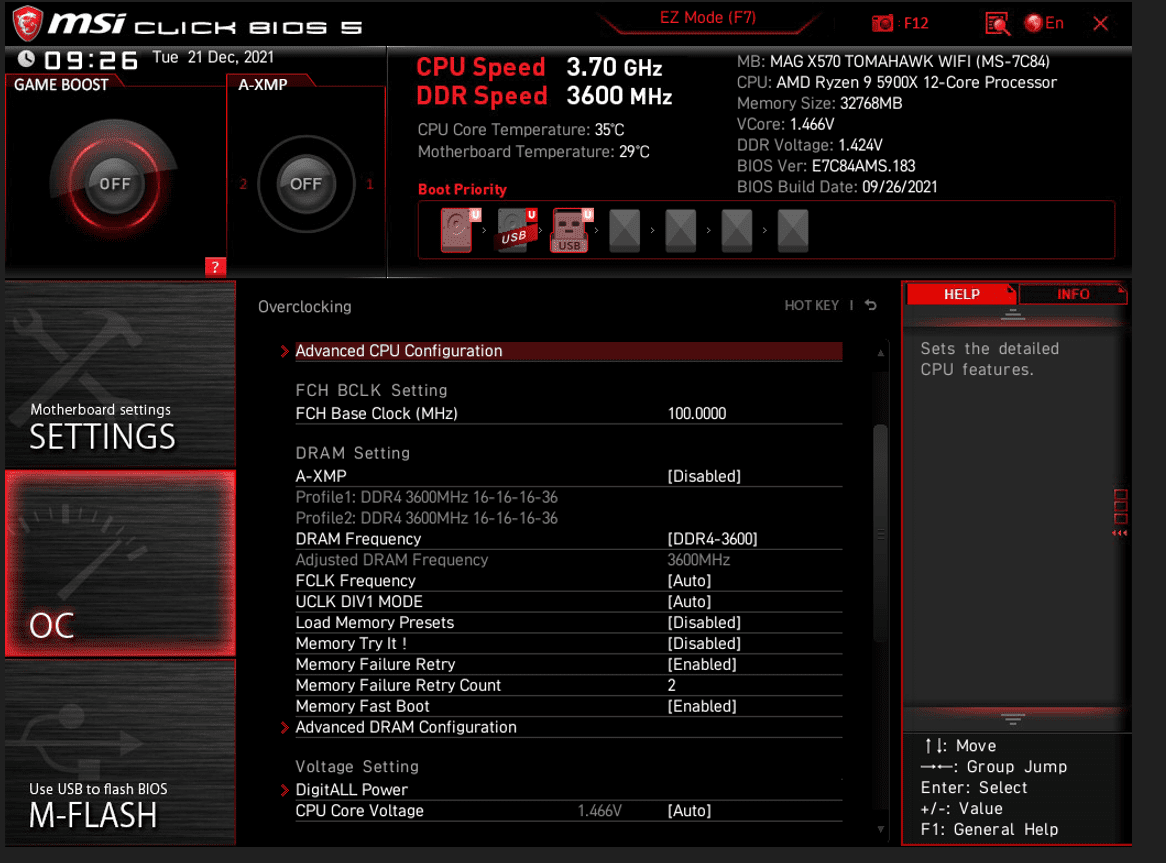
Task: Toggle the A-XMP OFF knob
Action: click(x=306, y=184)
